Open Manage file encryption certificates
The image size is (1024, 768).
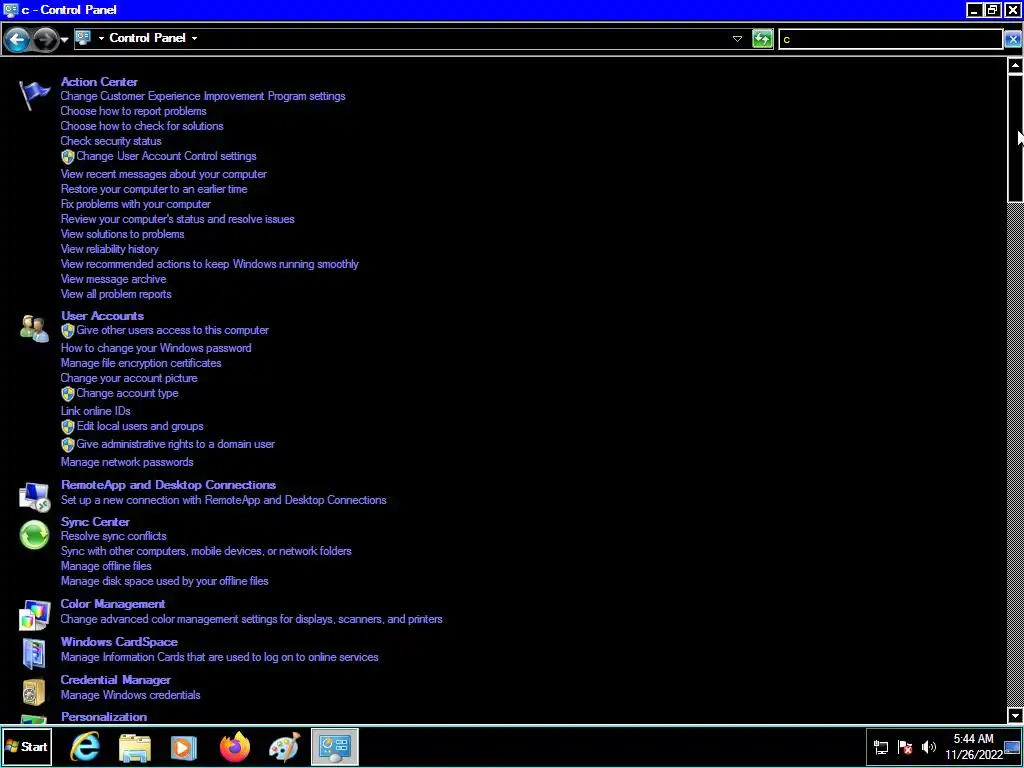click(141, 363)
